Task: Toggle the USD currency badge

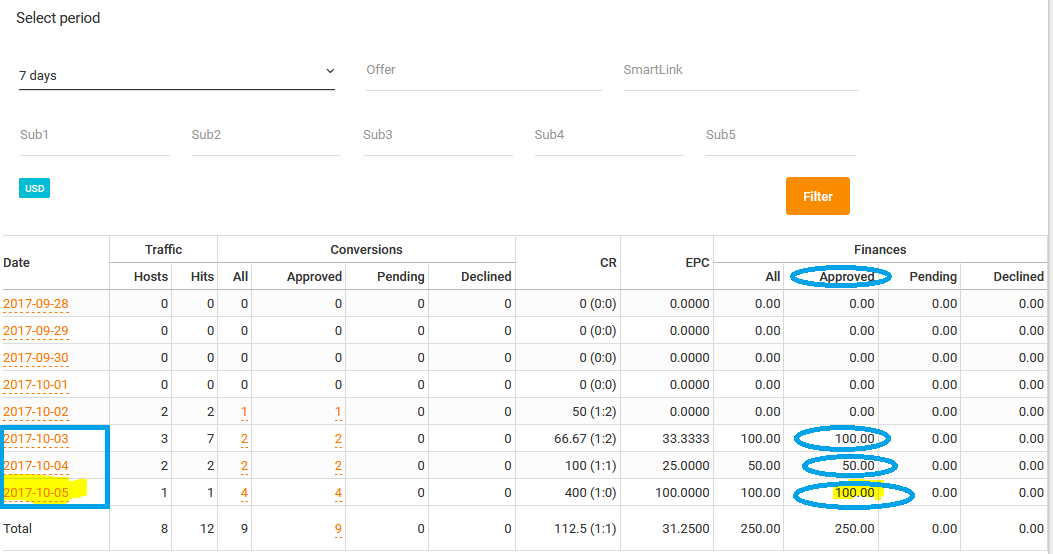Action: coord(34,189)
